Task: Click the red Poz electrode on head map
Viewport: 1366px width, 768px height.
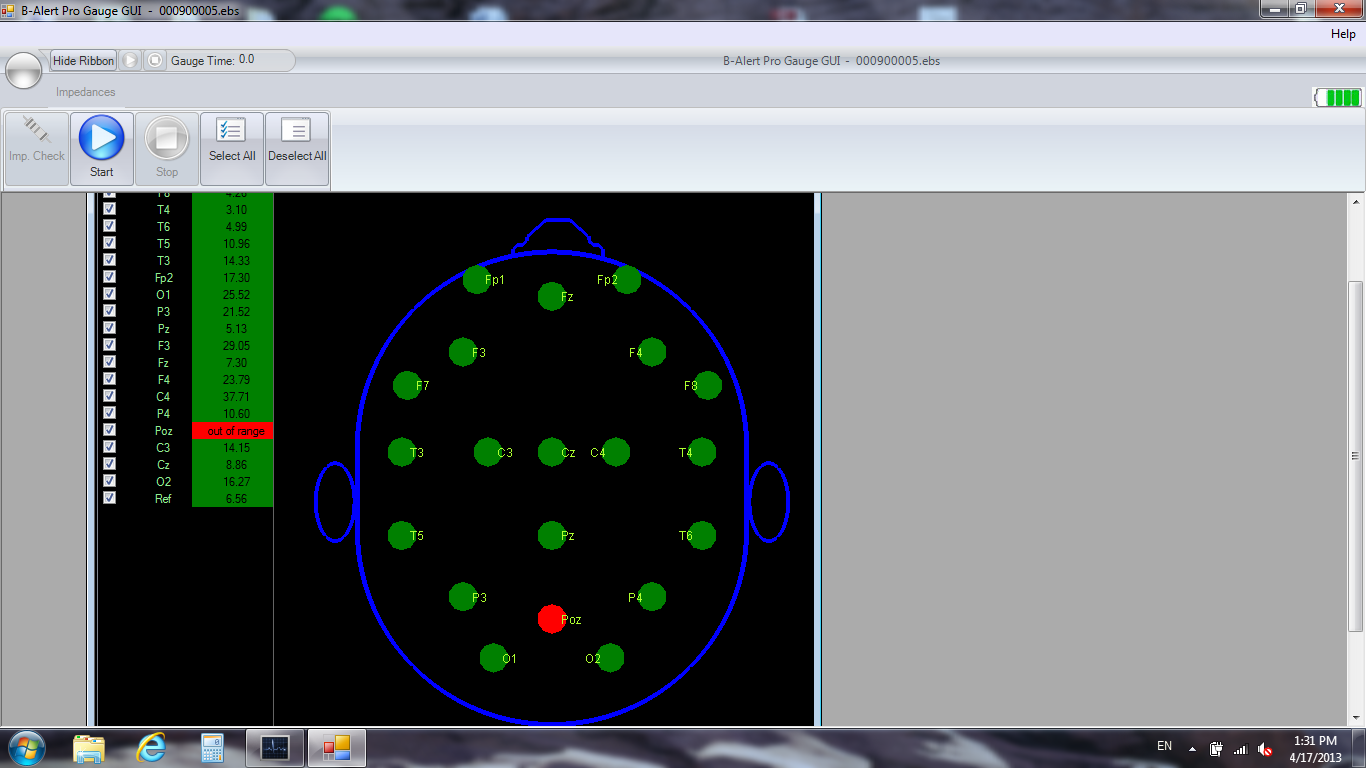Action: (551, 619)
